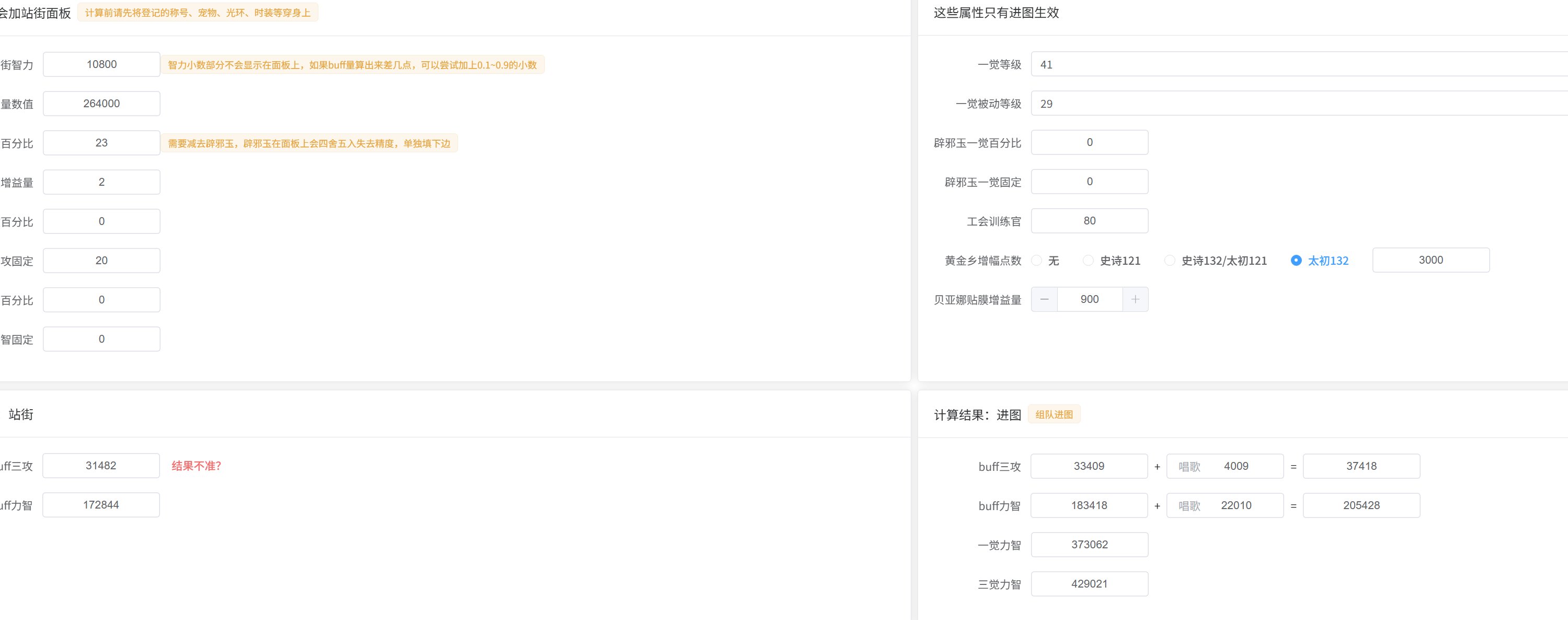Click the 辟邪玉一觉百分比 input field
Screen dimensions: 1568x620
coord(1089,142)
